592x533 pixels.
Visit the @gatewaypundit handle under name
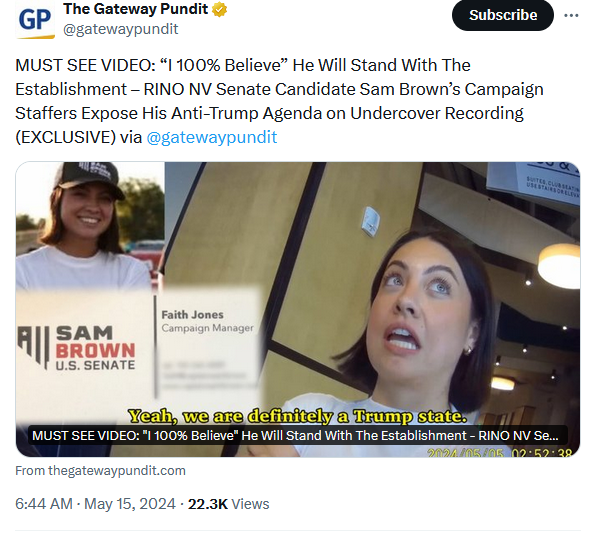(x=120, y=29)
